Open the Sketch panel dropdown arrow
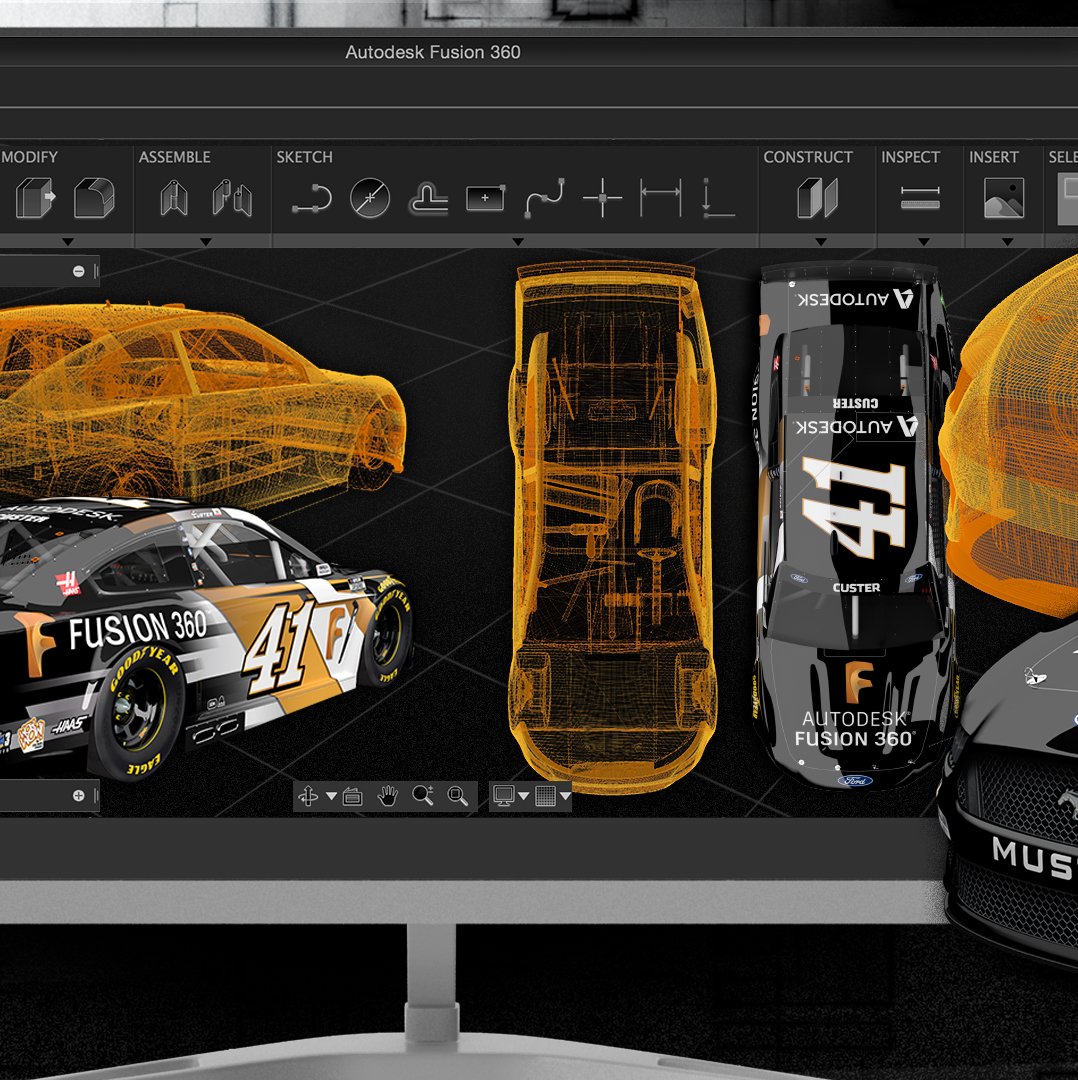The image size is (1078, 1080). (518, 240)
